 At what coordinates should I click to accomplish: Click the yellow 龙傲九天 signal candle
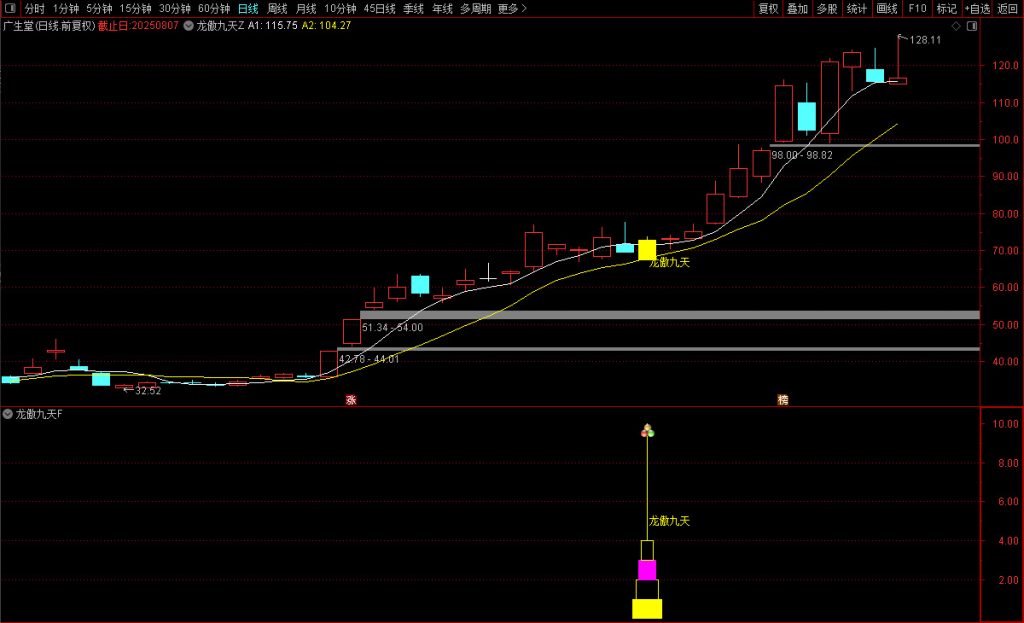[x=647, y=249]
